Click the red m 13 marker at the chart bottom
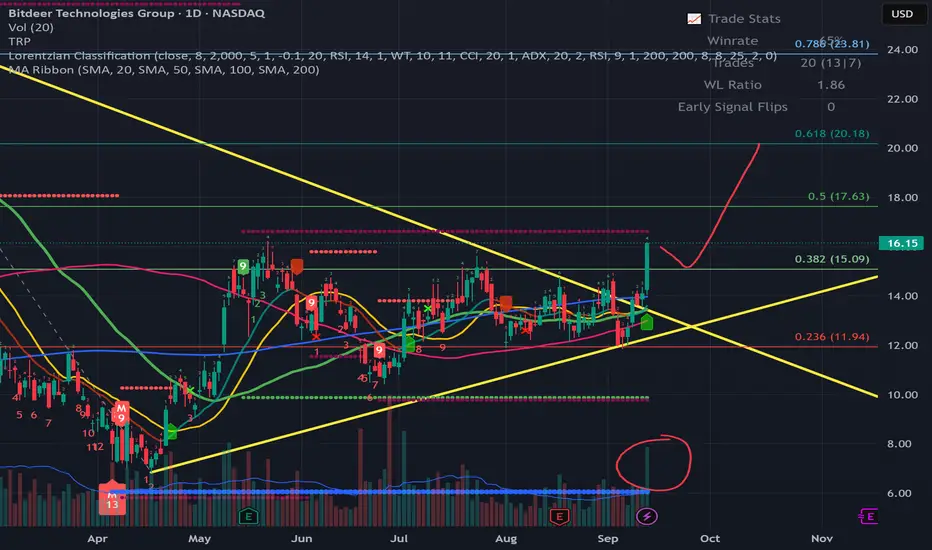Viewport: 932px width, 550px height. pos(112,498)
